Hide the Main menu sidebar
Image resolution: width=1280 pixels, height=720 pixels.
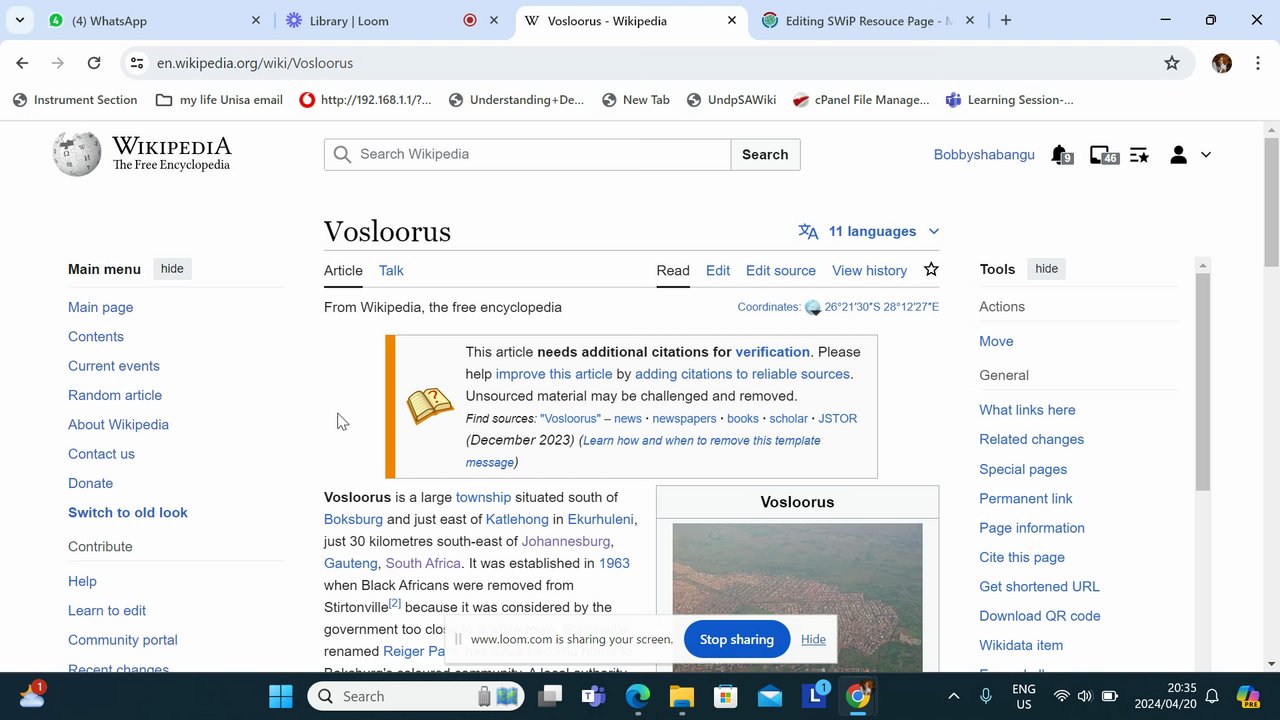click(172, 269)
